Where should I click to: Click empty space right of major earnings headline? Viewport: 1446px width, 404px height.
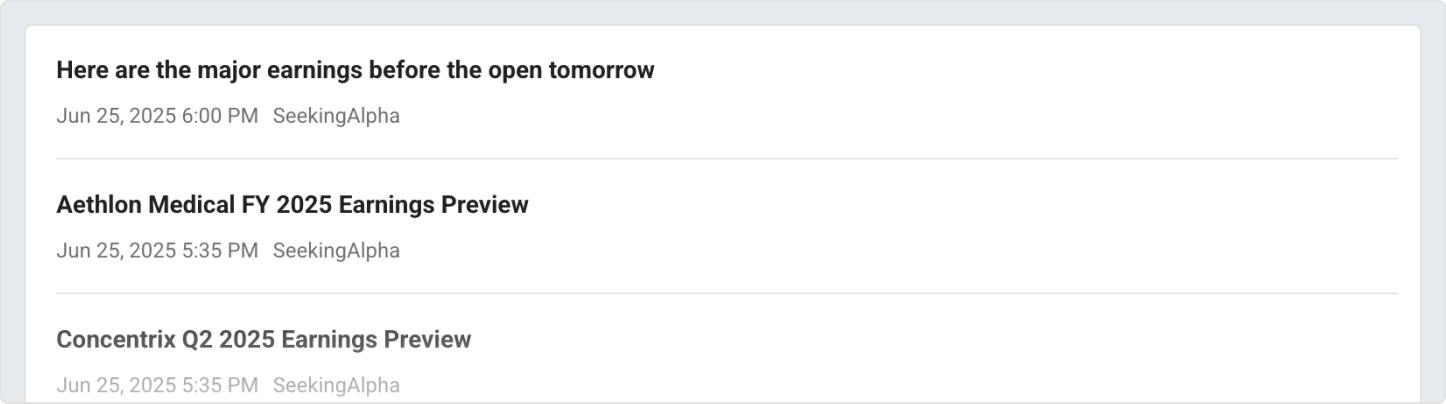(x=1000, y=71)
